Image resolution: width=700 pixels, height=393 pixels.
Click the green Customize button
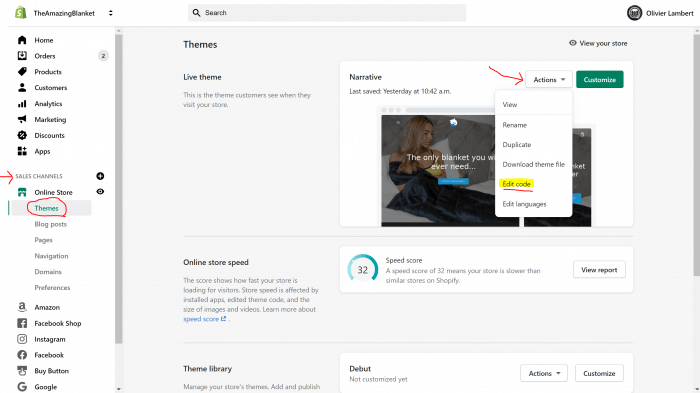pos(600,79)
